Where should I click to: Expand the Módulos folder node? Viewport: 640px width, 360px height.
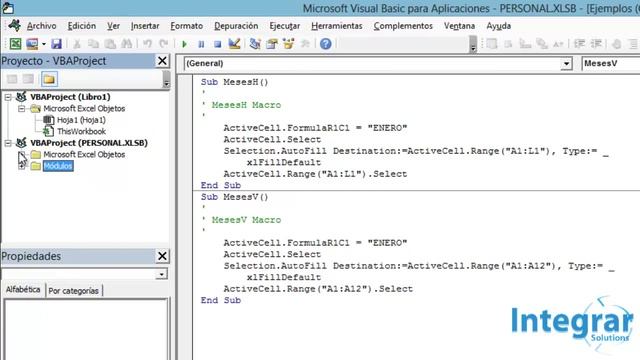[x=21, y=166]
